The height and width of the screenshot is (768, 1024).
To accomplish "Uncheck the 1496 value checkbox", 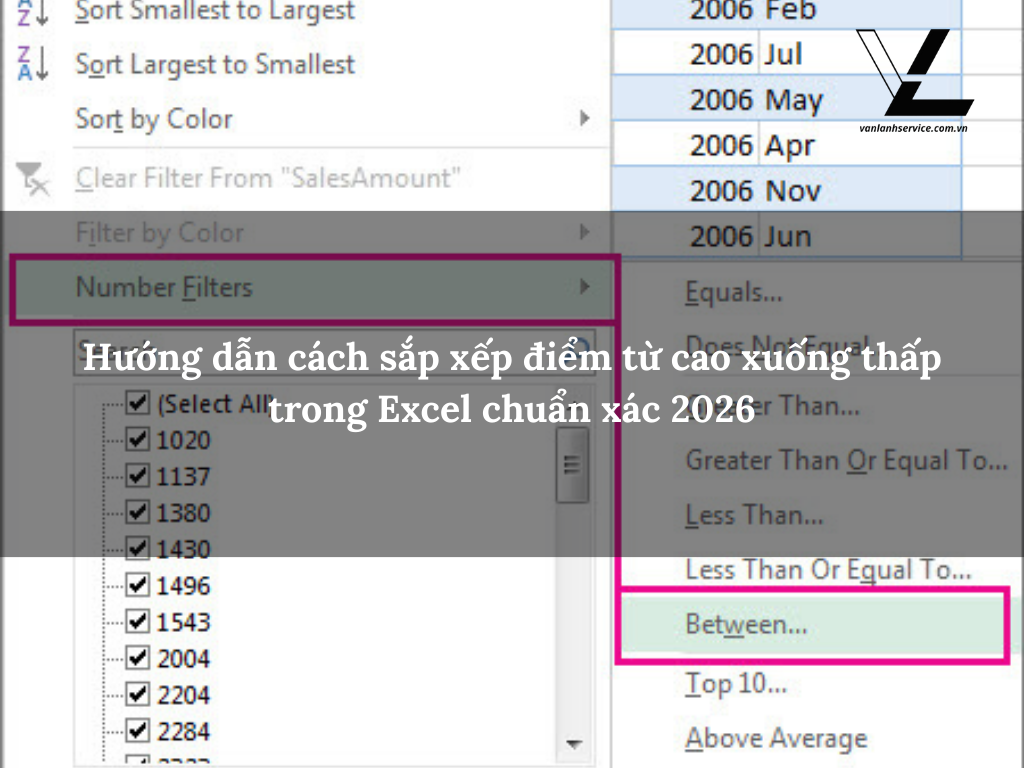I will (x=138, y=584).
